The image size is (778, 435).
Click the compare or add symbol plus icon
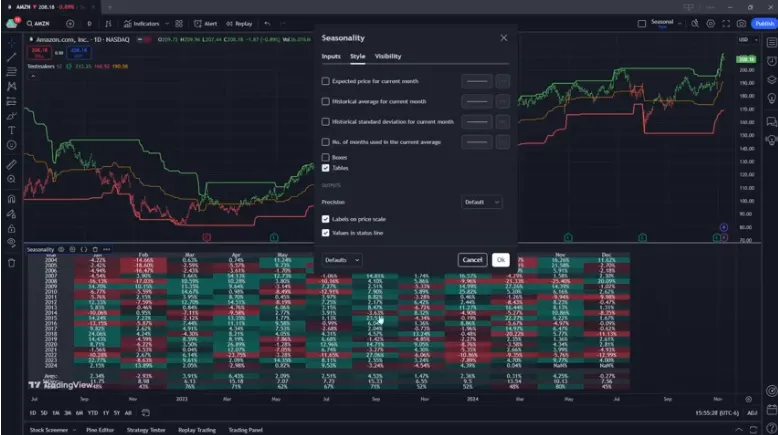coord(70,23)
